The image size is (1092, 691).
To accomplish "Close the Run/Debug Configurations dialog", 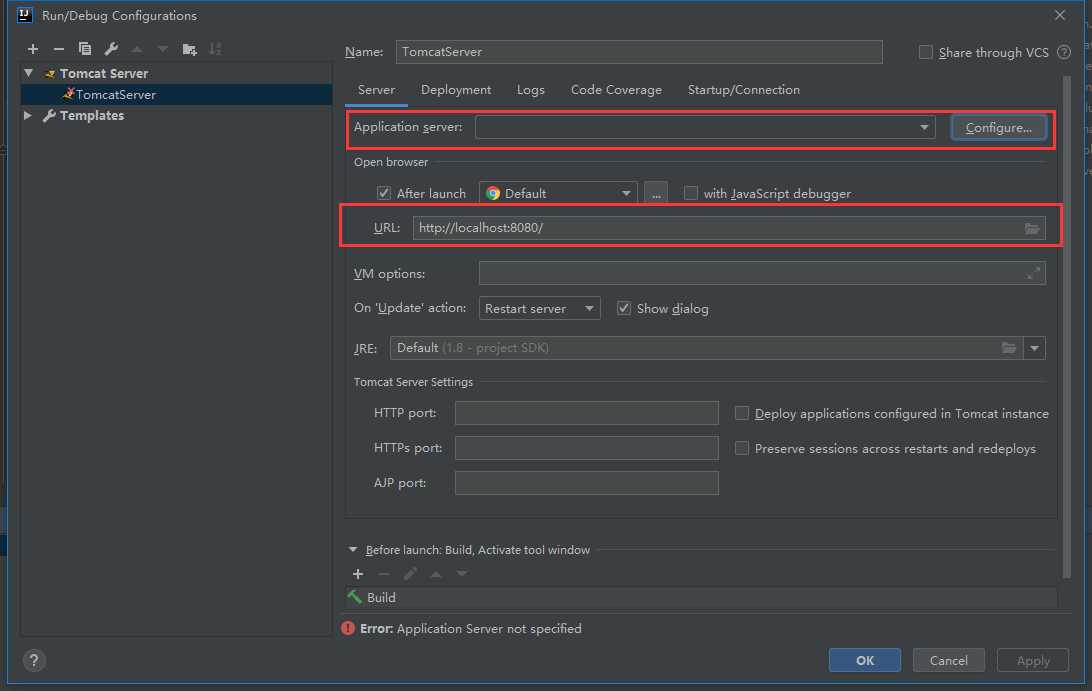I will pyautogui.click(x=1060, y=15).
